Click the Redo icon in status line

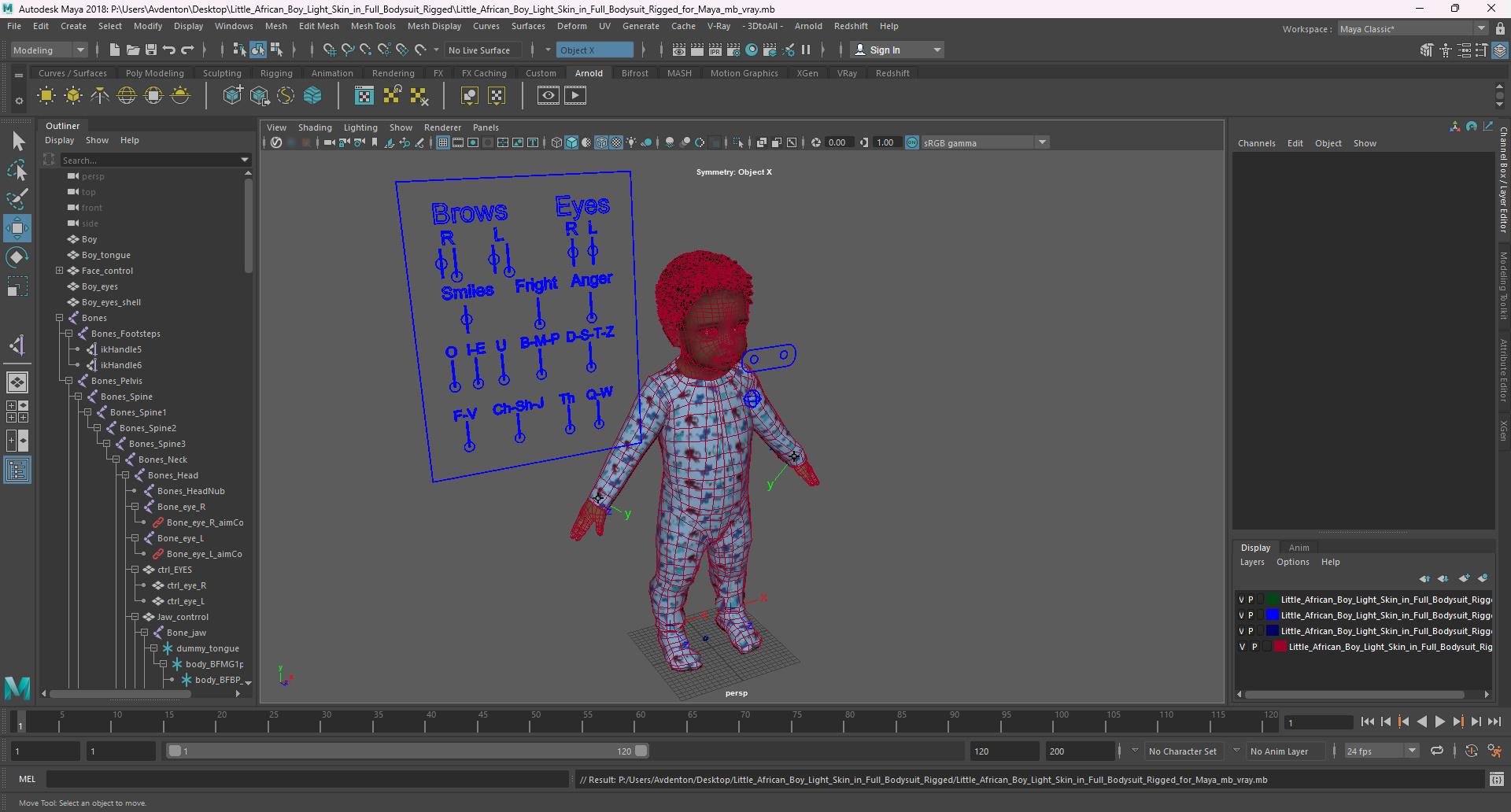187,50
